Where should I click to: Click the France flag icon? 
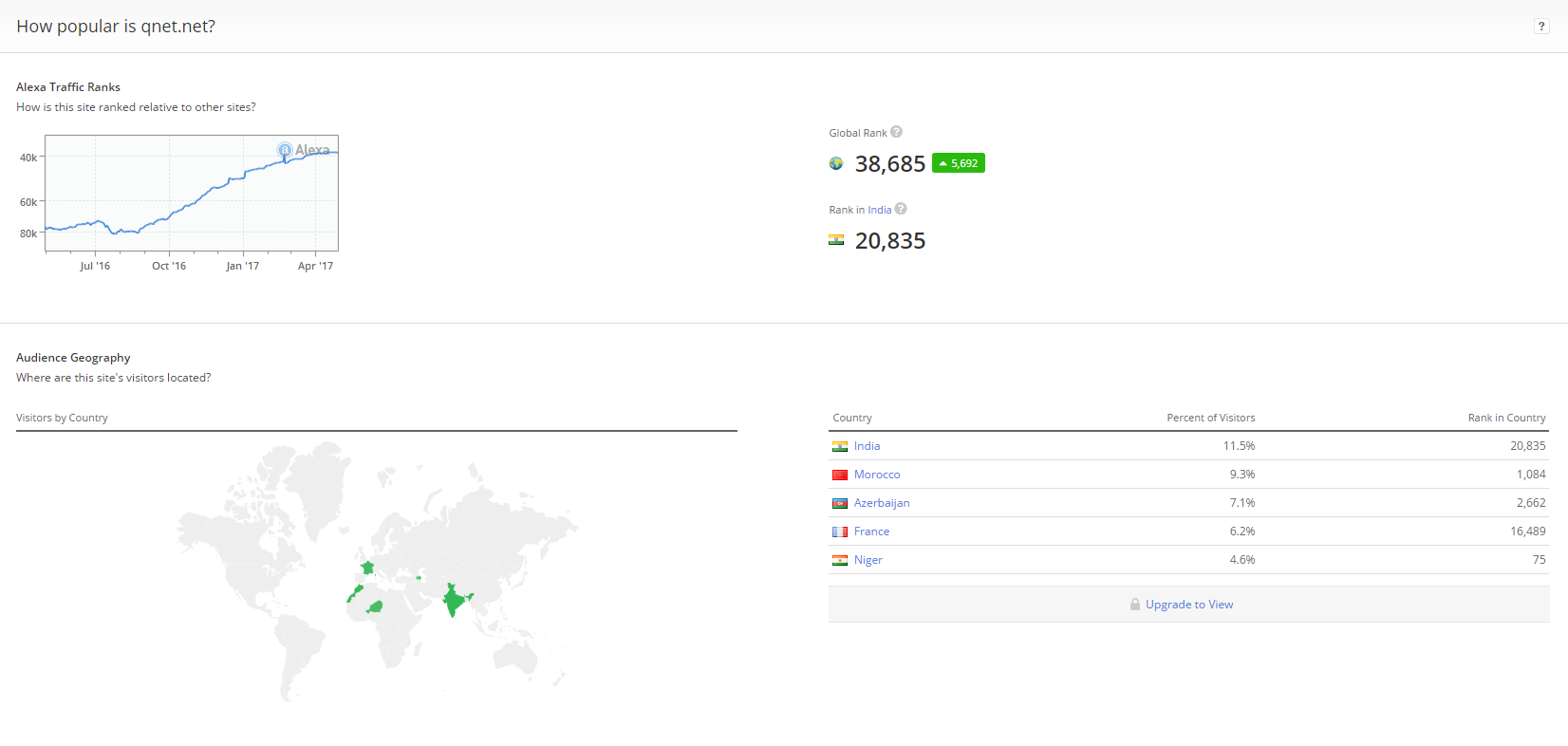[840, 532]
